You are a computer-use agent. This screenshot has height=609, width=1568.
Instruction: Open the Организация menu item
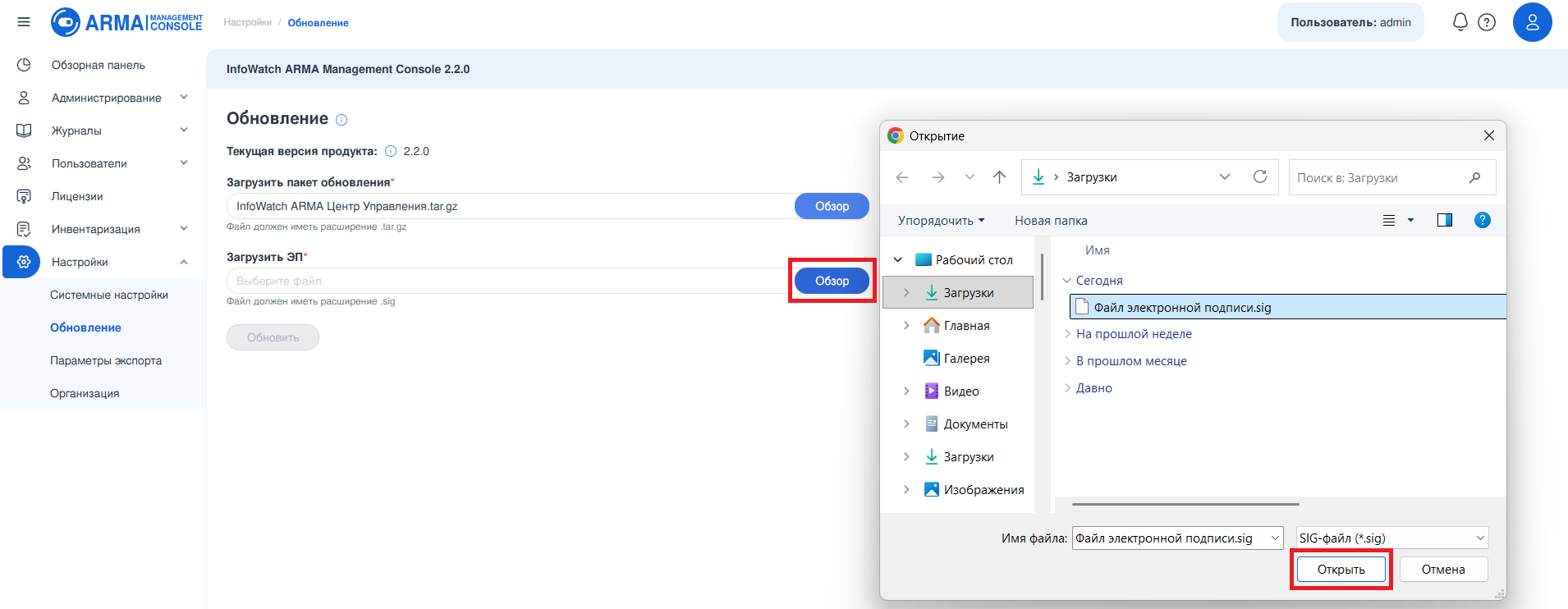coord(85,393)
